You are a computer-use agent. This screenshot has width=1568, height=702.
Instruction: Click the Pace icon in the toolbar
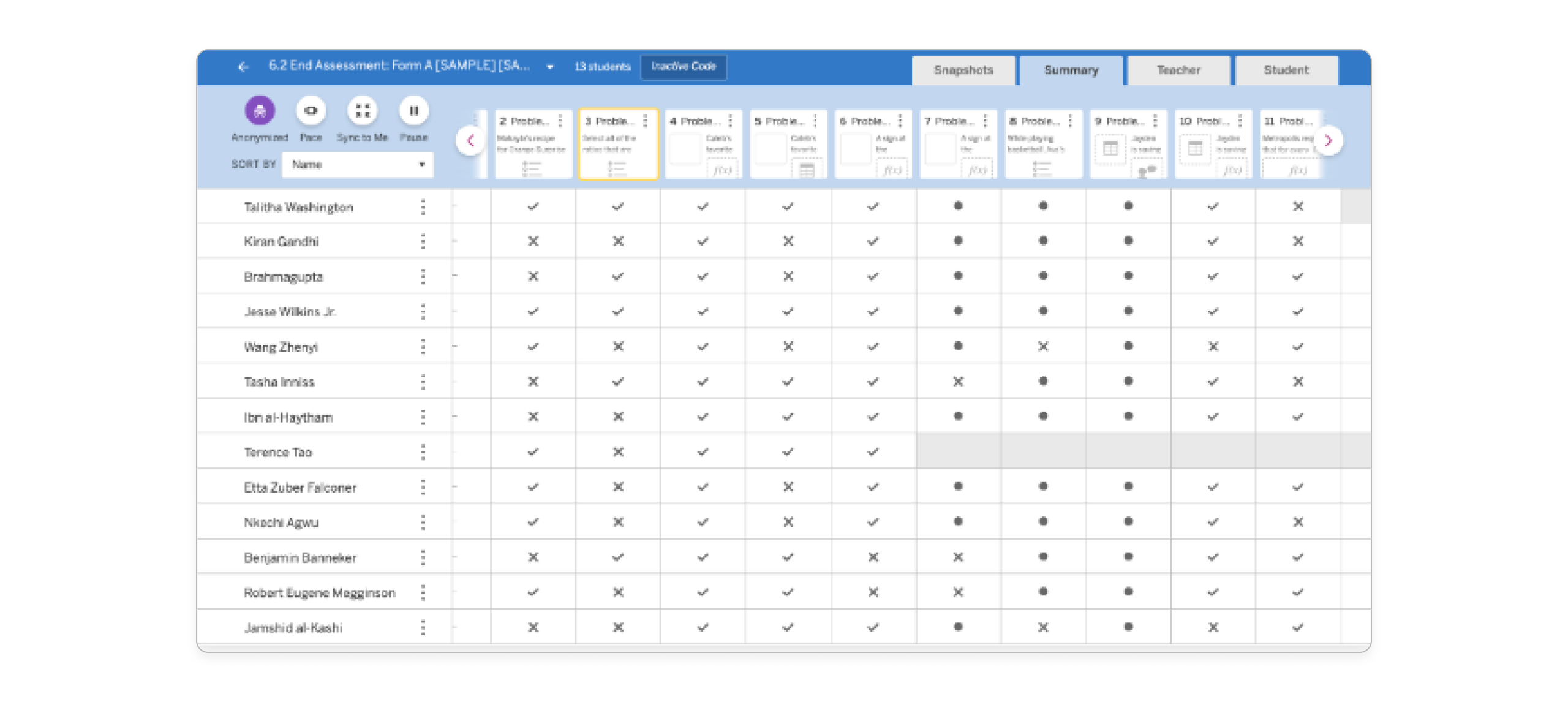(311, 110)
